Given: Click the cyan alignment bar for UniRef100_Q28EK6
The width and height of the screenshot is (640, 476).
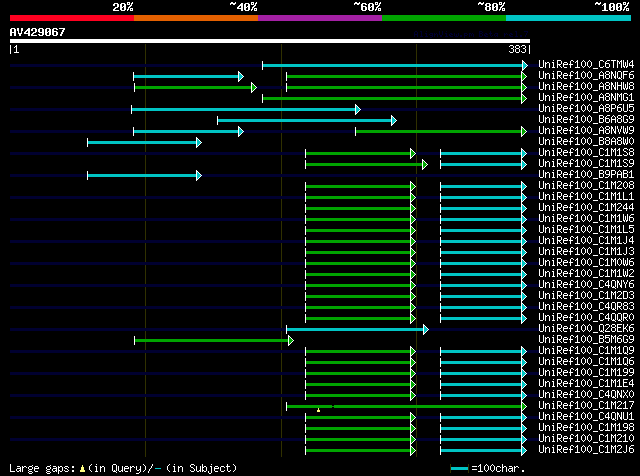Looking at the screenshot, I should click(356, 329).
